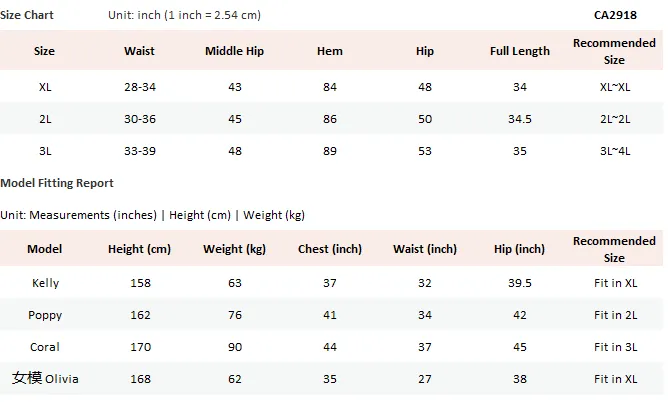The width and height of the screenshot is (668, 402).
Task: Click the Weight (kg) column header
Action: coord(234,249)
